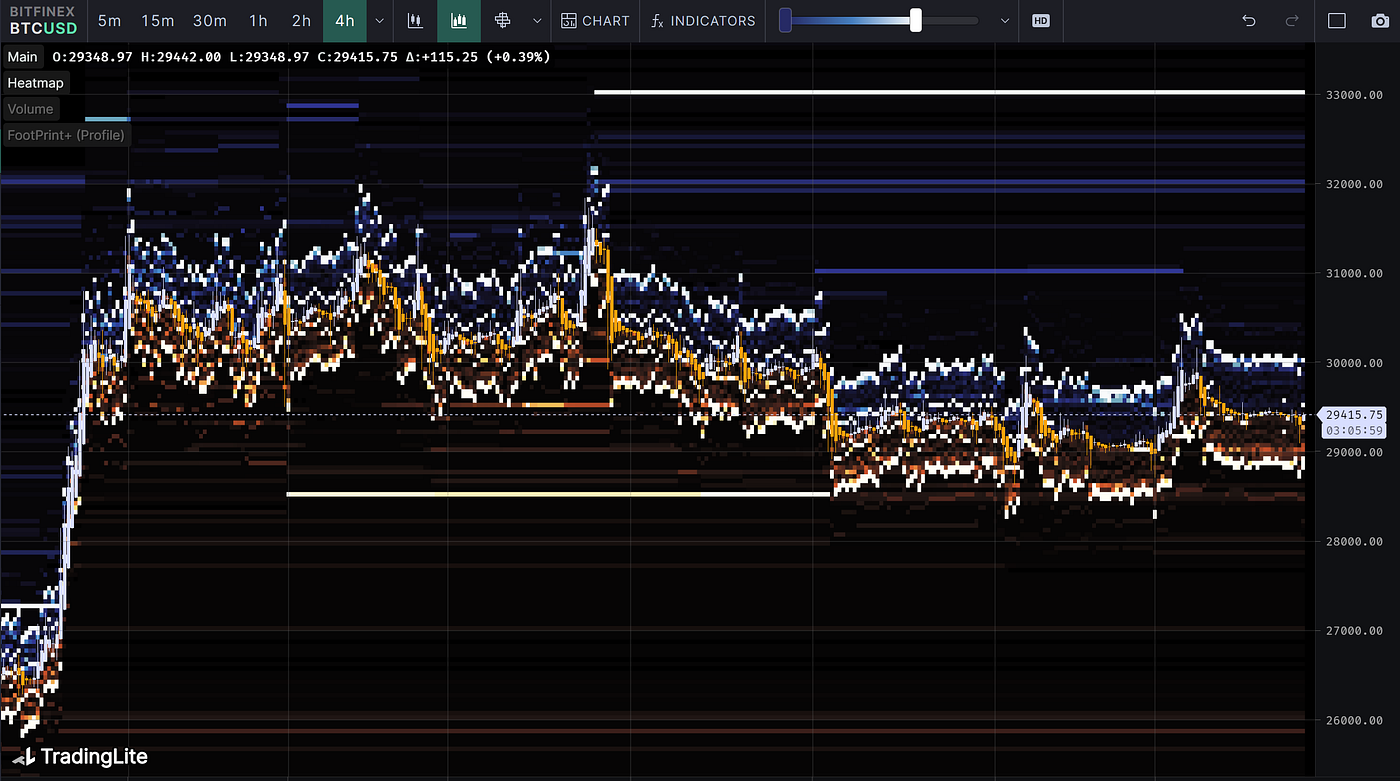Click the OHLC values readout

click(301, 57)
